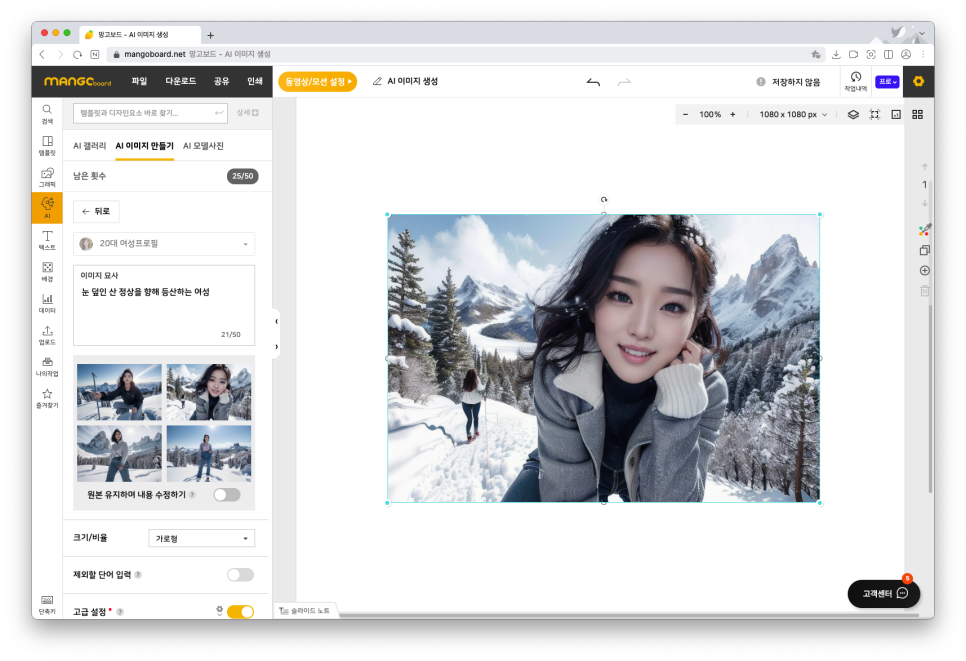This screenshot has width=966, height=661.
Task: Open the 즐겨찾기 favorites panel
Action: pyautogui.click(x=47, y=398)
